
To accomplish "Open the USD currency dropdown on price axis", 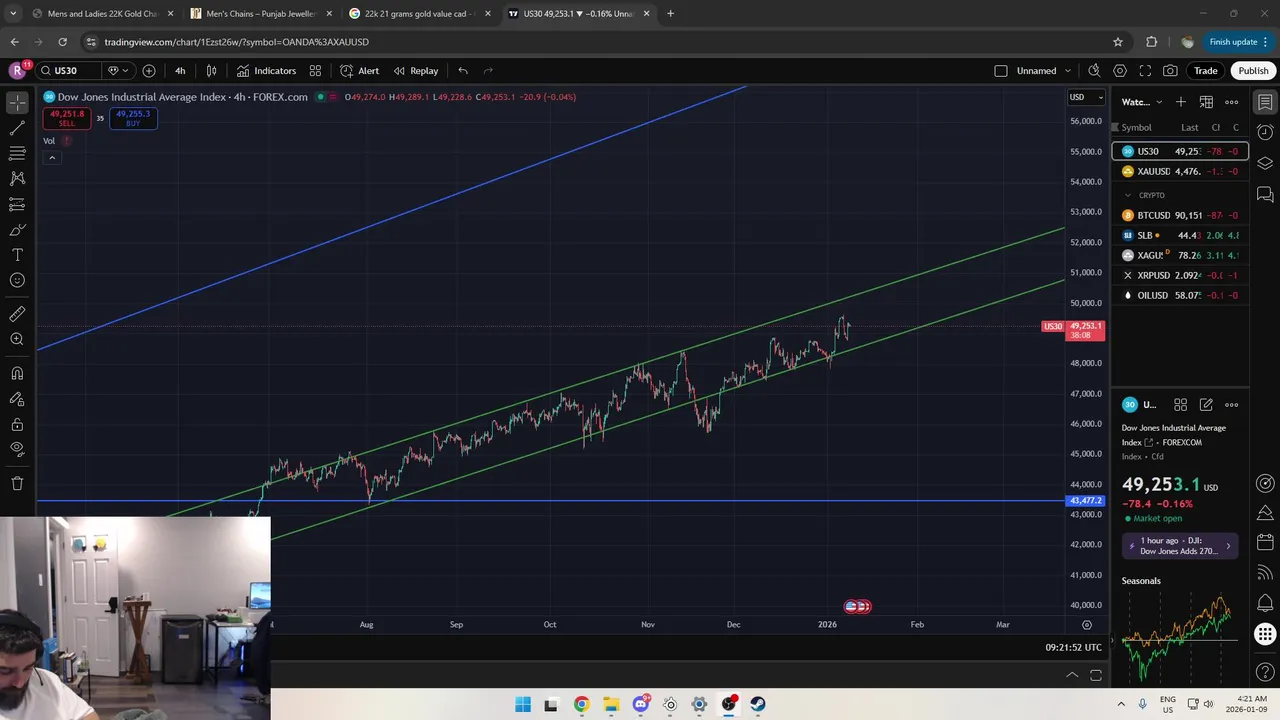I will coord(1086,97).
